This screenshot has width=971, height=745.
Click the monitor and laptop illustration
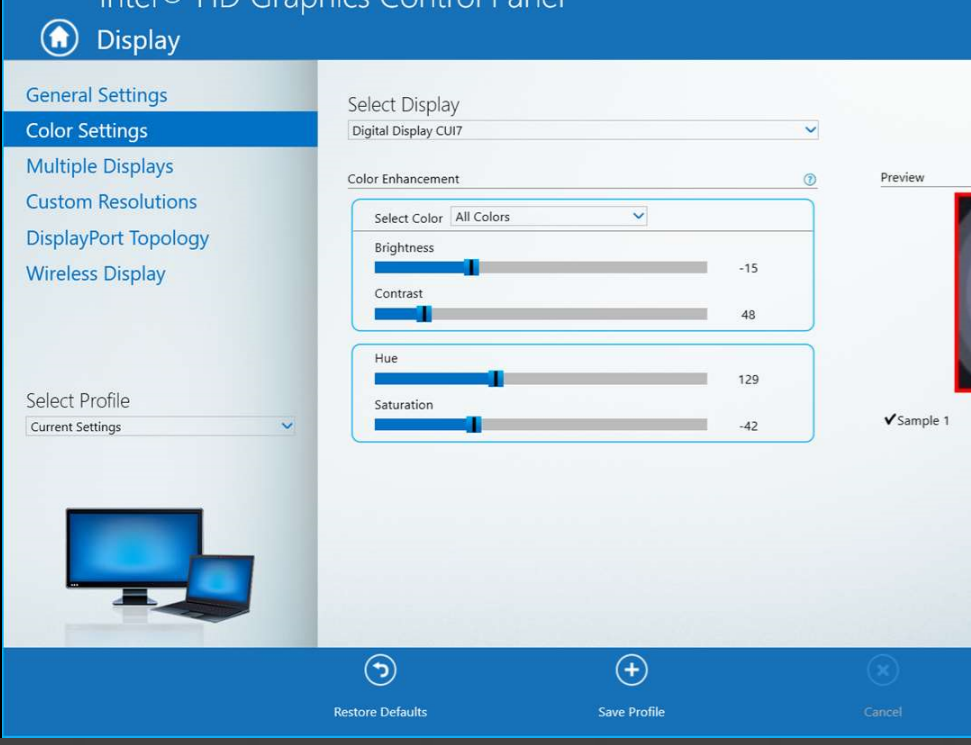[160, 565]
